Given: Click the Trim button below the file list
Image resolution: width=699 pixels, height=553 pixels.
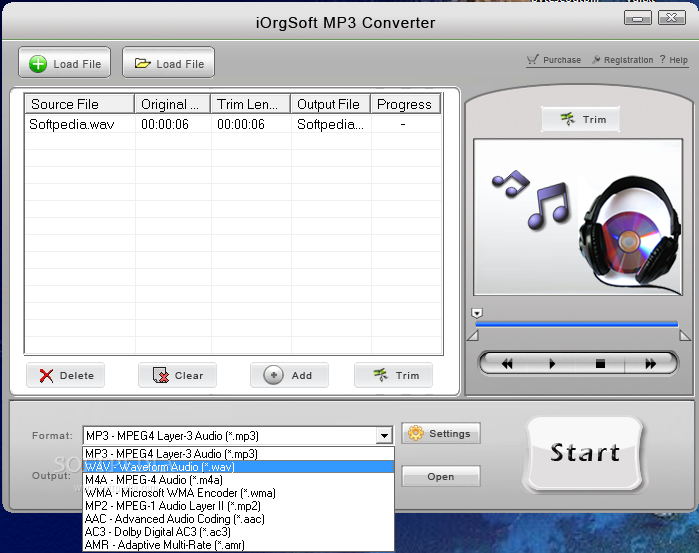Looking at the screenshot, I should pos(393,375).
